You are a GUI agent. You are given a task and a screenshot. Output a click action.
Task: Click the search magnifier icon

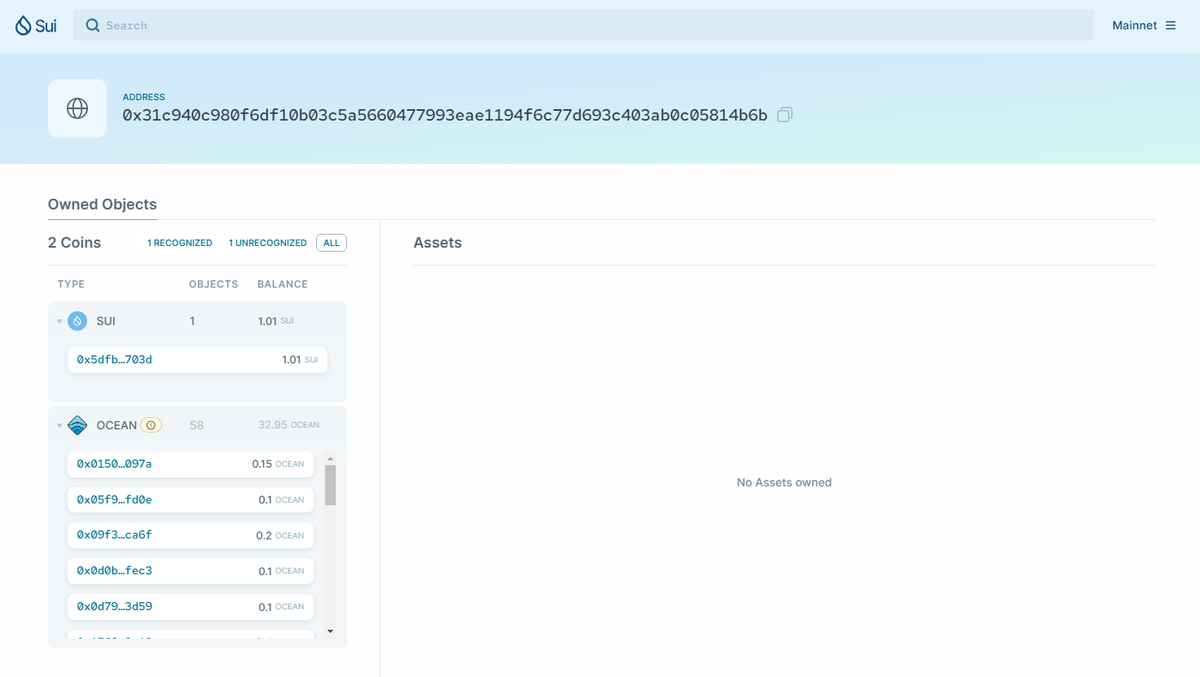click(x=92, y=25)
